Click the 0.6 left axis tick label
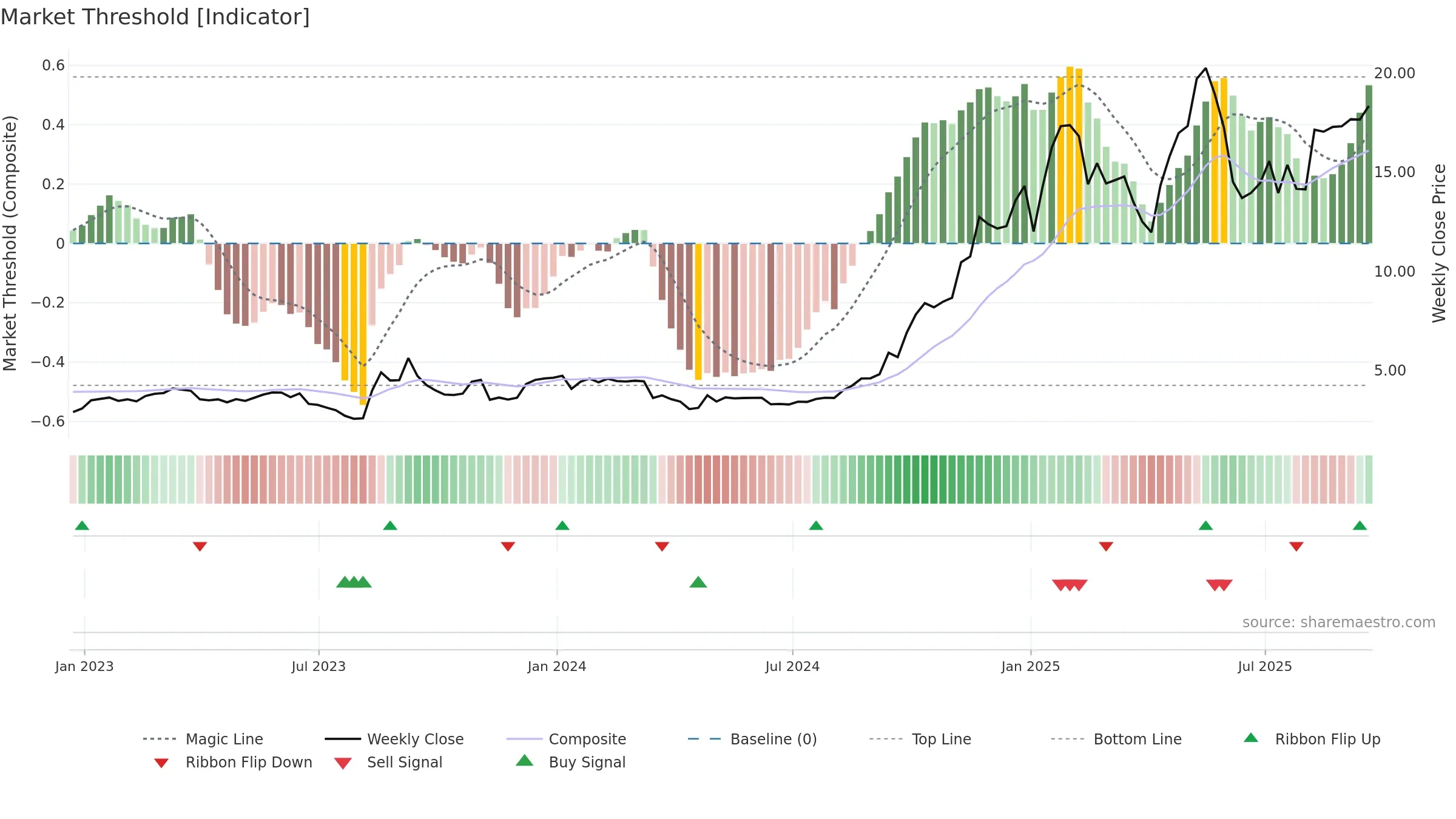This screenshot has height=819, width=1456. pos(53,66)
